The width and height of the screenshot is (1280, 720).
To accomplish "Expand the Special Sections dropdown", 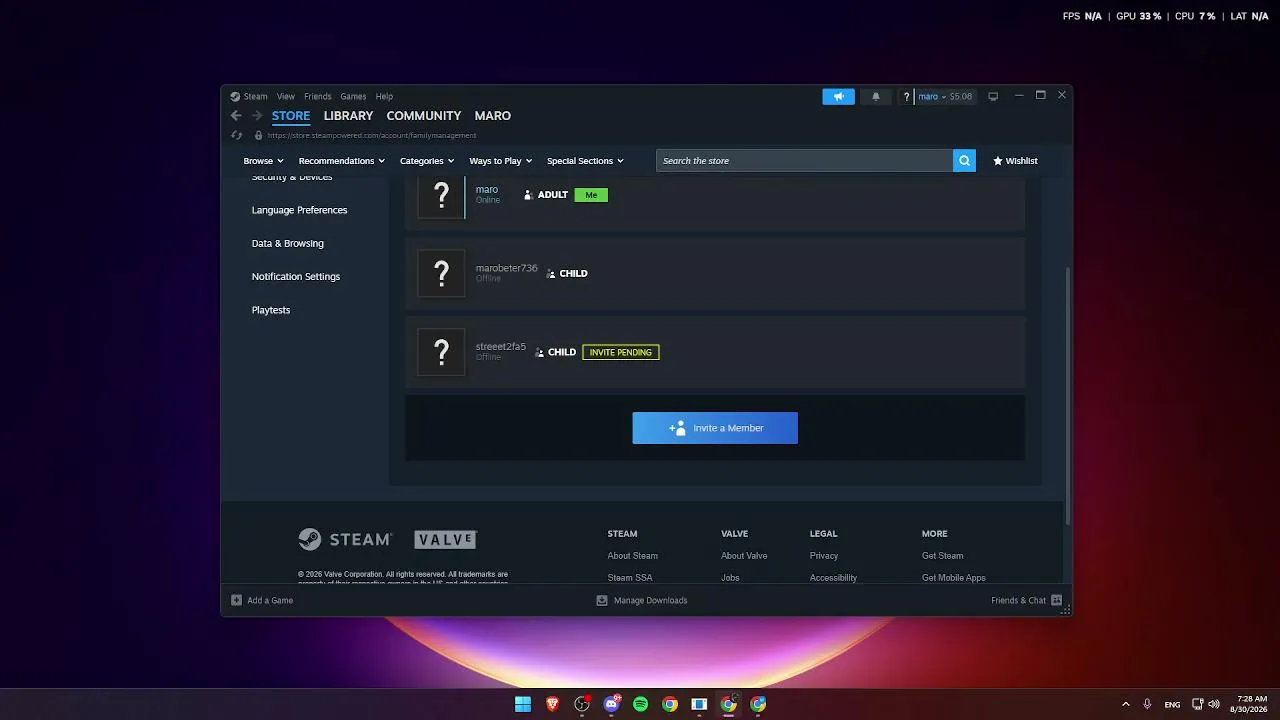I will (x=585, y=161).
